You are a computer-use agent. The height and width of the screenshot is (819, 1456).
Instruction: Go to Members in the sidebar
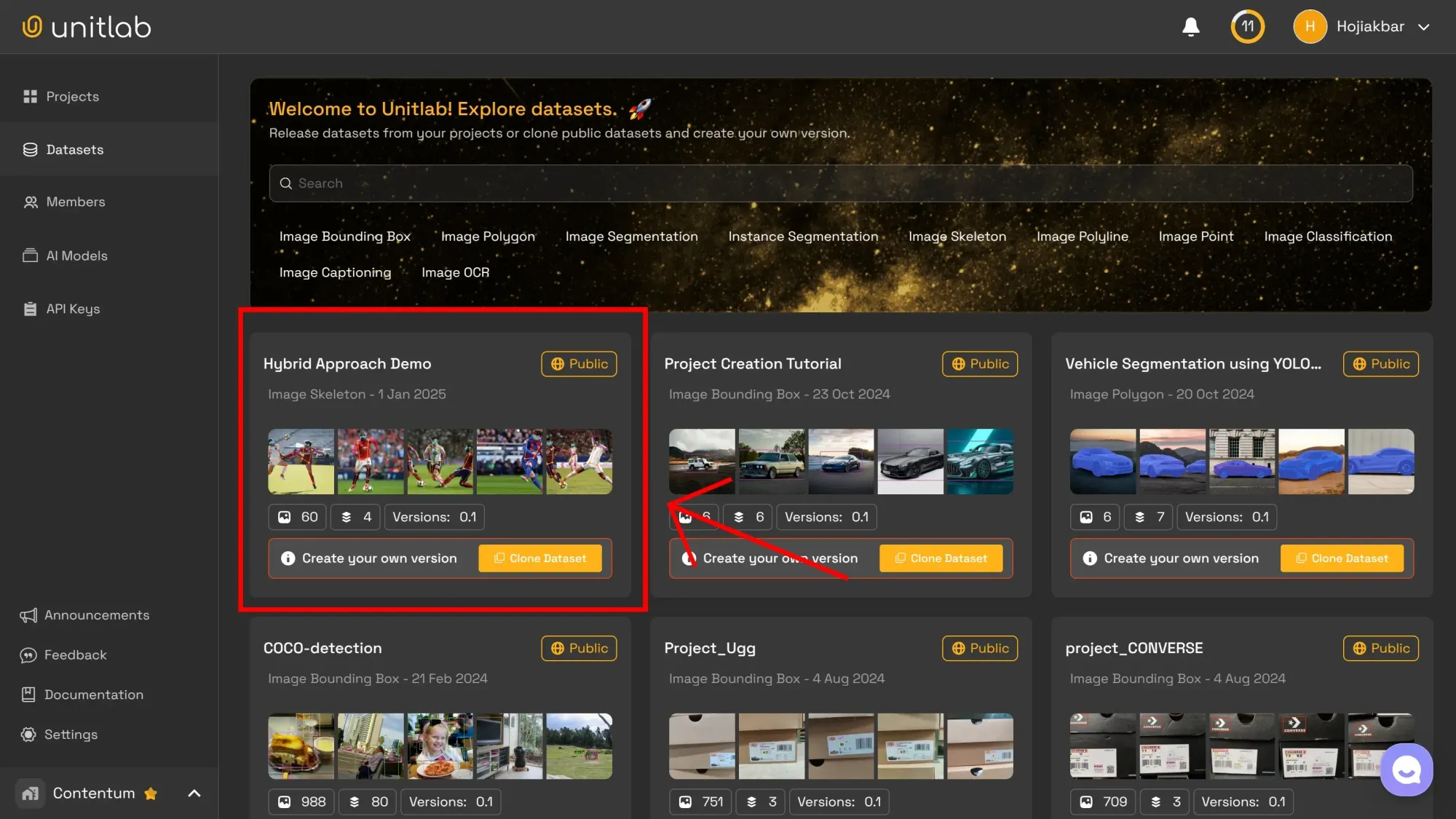coord(75,202)
